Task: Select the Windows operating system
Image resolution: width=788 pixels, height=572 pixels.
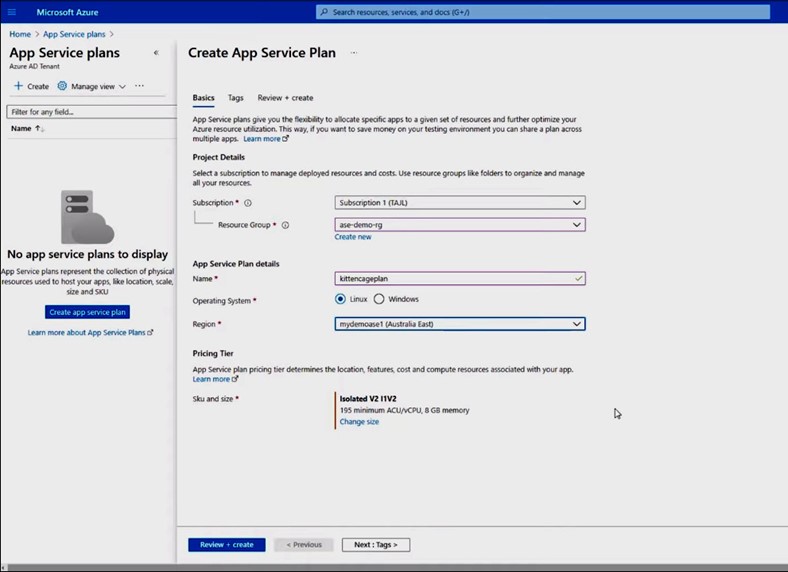Action: pyautogui.click(x=379, y=299)
